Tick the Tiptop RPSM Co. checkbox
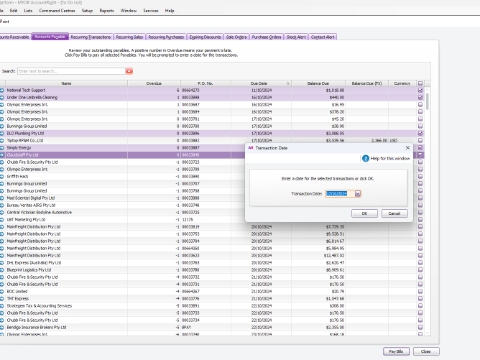The height and width of the screenshot is (360, 480). pos(420,141)
